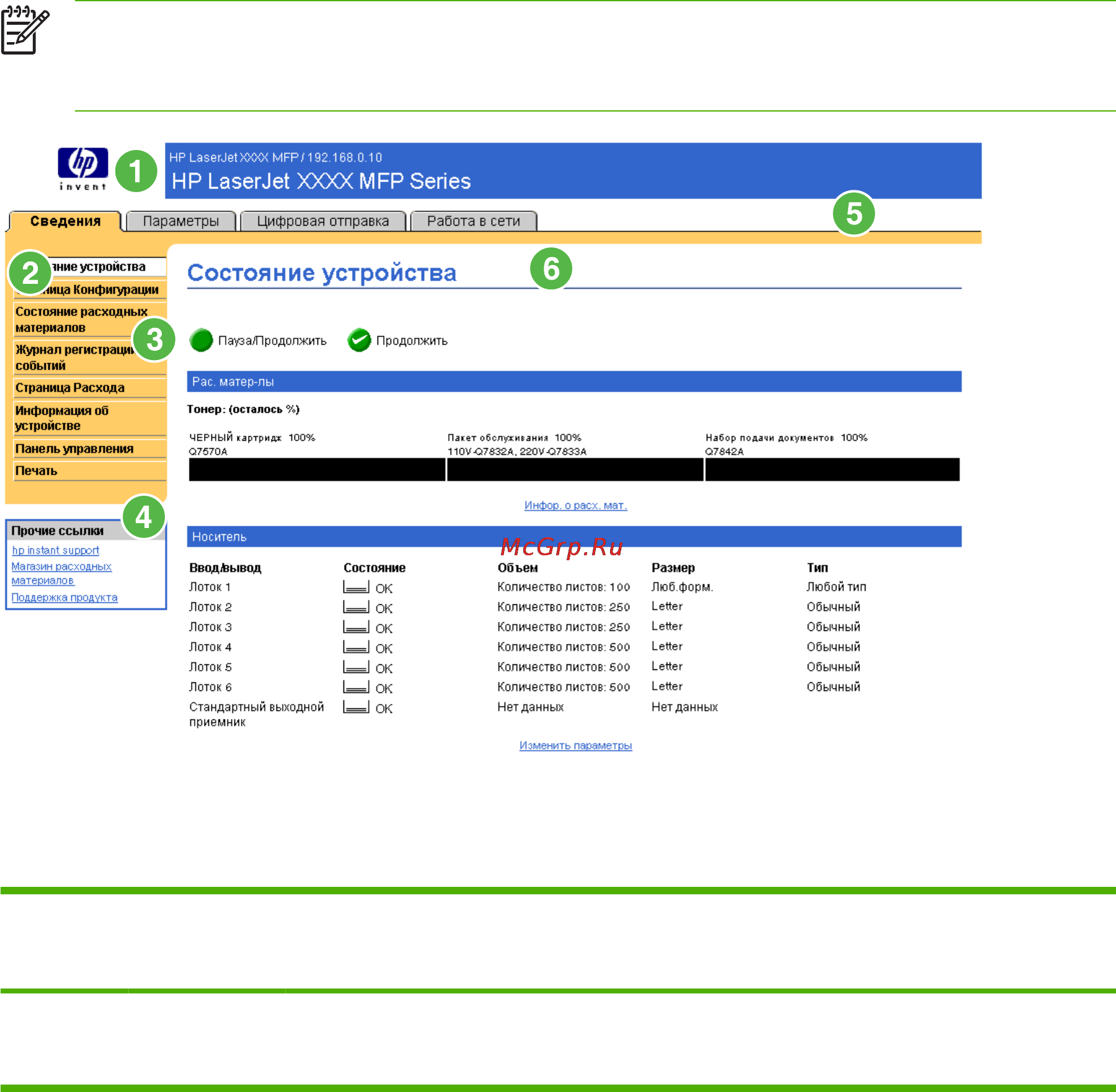
Task: Click the Изменить параметры link
Action: point(576,746)
